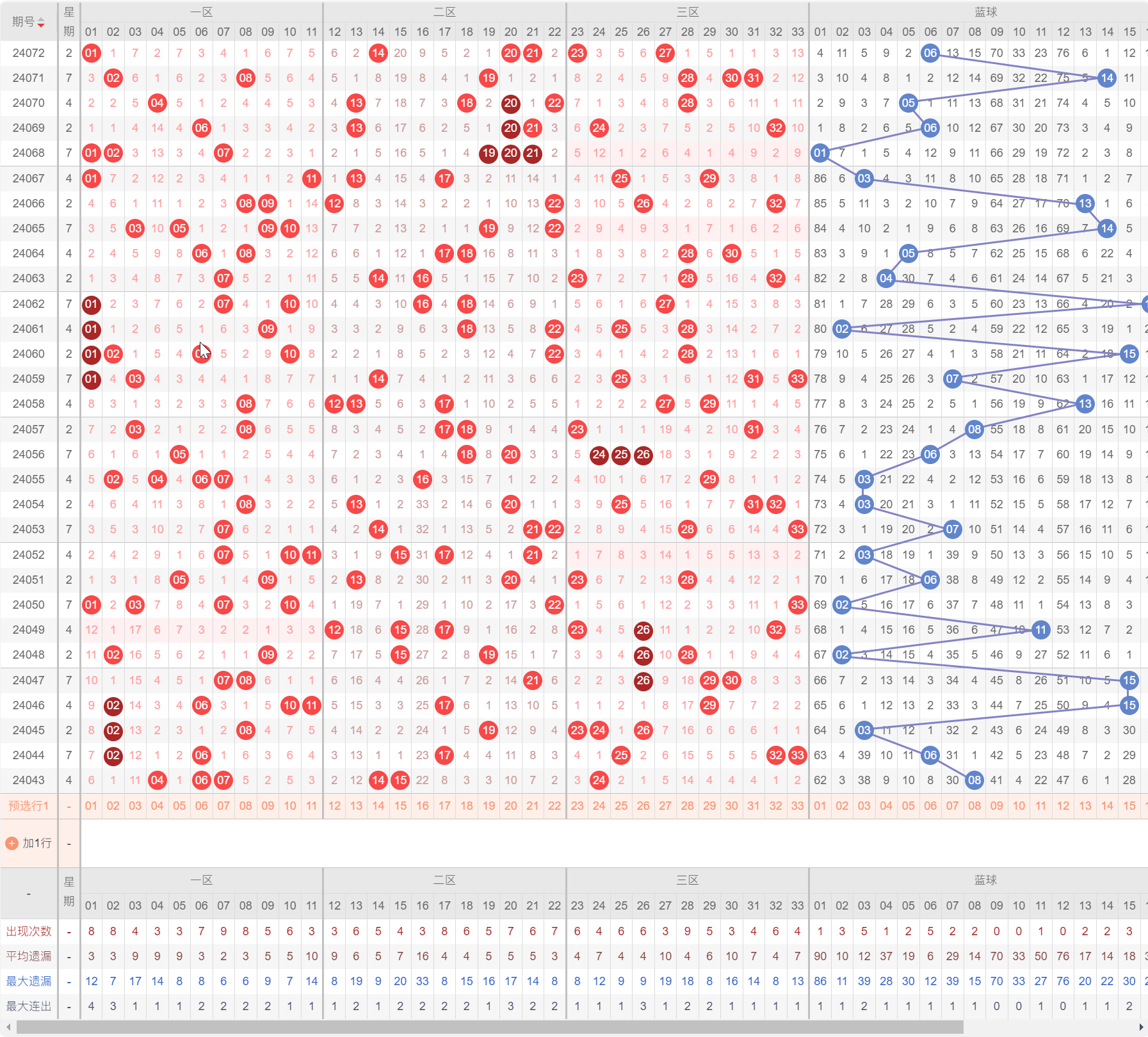This screenshot has height=1037, width=1148.
Task: Click the scrollbar's left arrow
Action: 8,1027
